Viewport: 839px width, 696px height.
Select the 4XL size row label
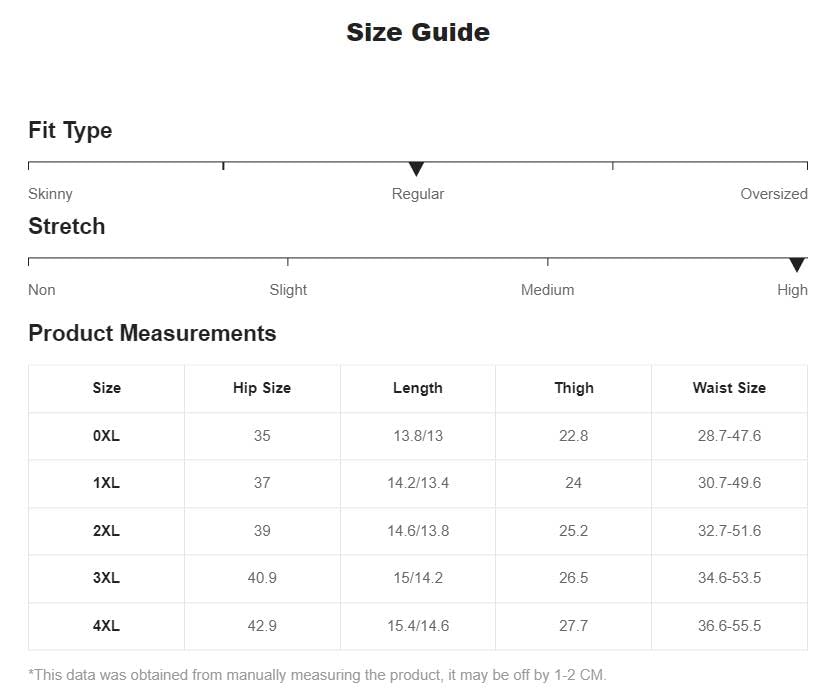pos(106,626)
